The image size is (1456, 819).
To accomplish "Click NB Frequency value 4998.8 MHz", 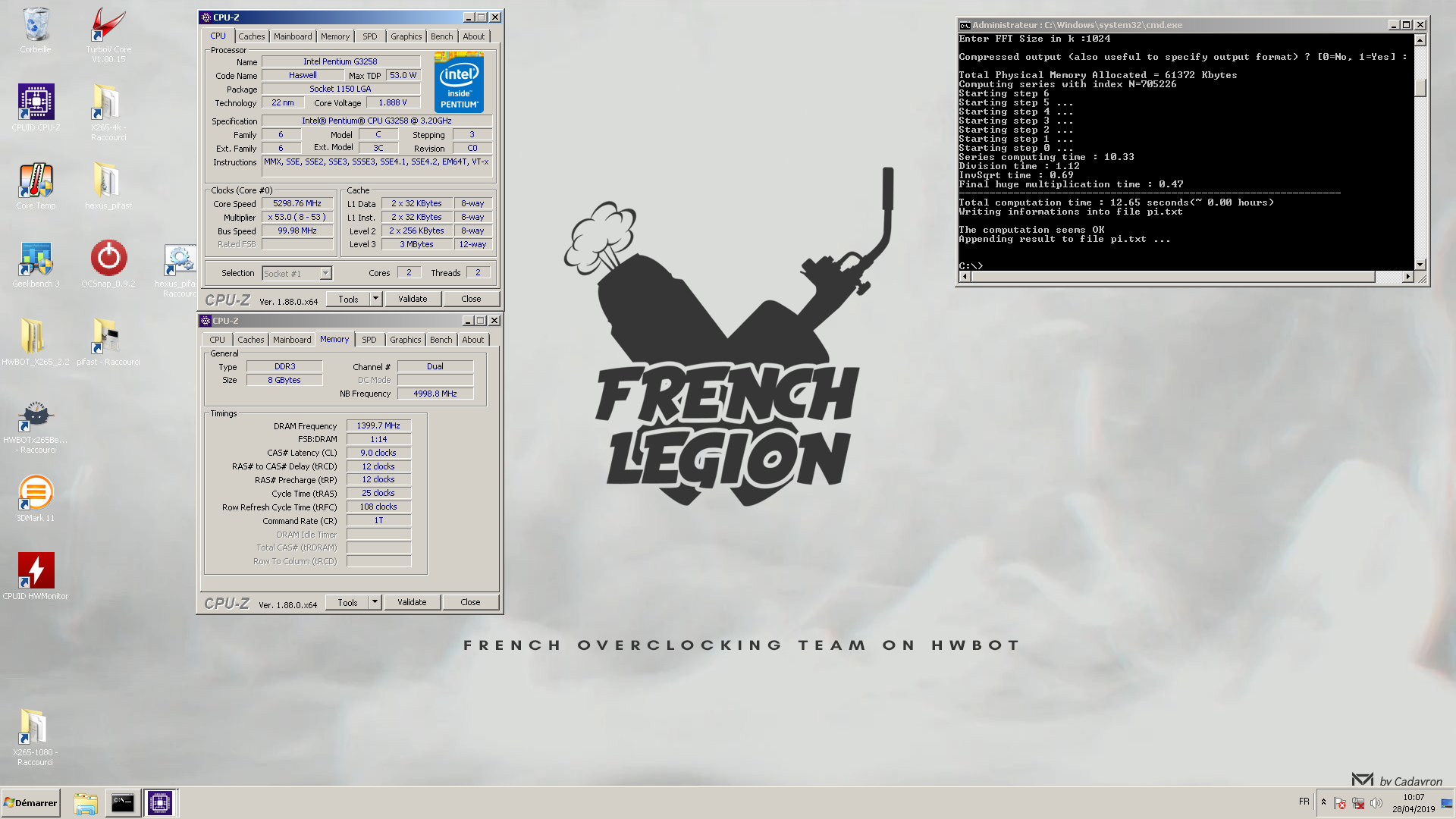I will tap(435, 394).
